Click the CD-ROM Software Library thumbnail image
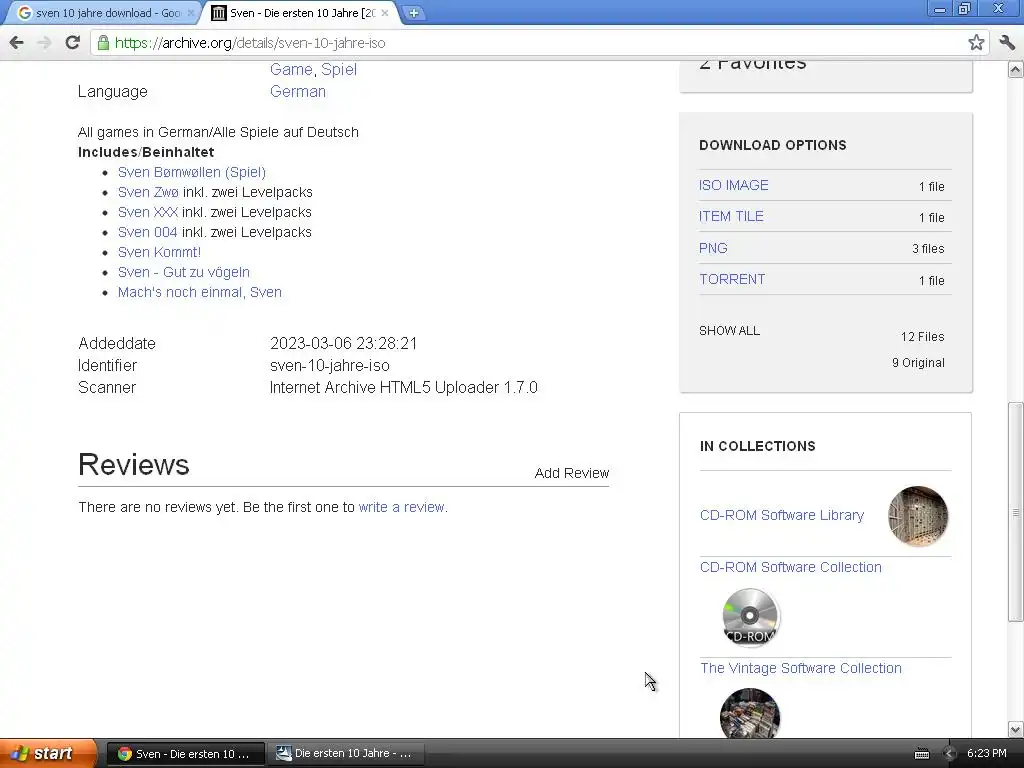The width and height of the screenshot is (1024, 768). (918, 516)
